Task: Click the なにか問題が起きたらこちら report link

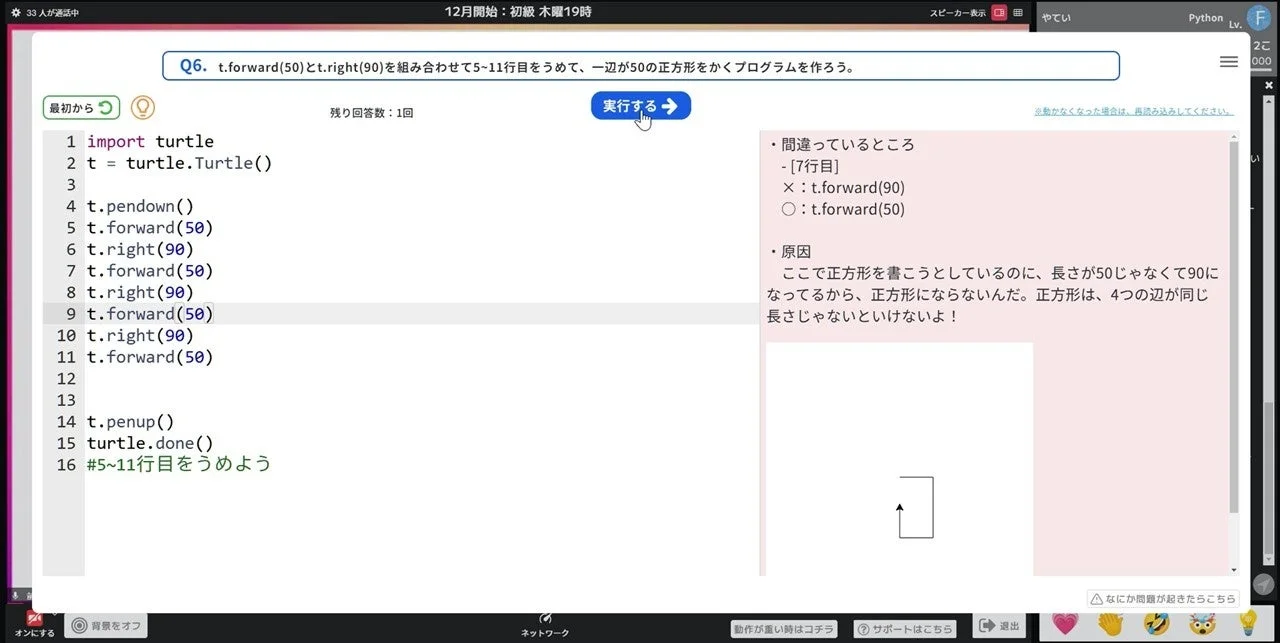Action: click(x=1162, y=598)
